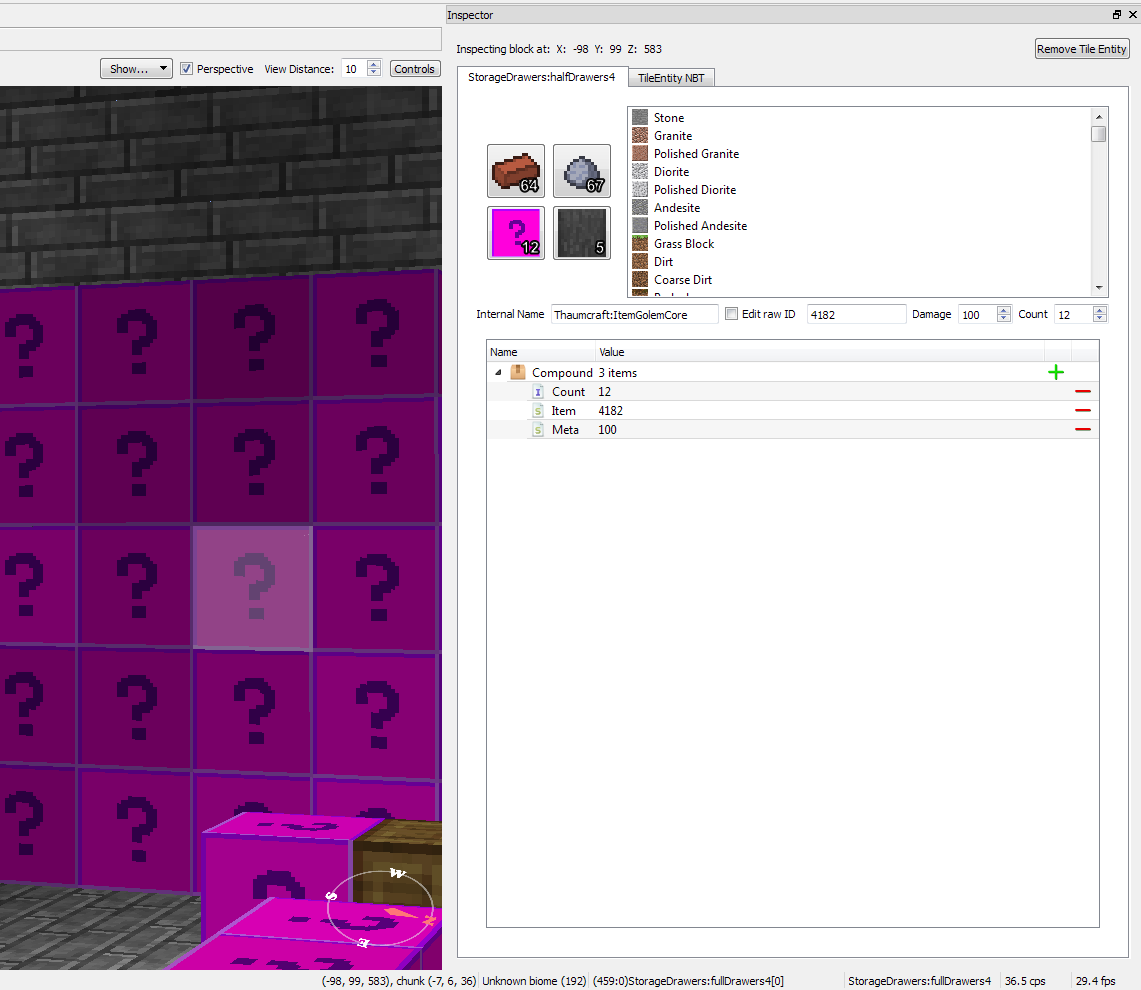Screen dimensions: 1141x990
Task: Select the unknown magenta item slot showing 12
Action: click(515, 233)
